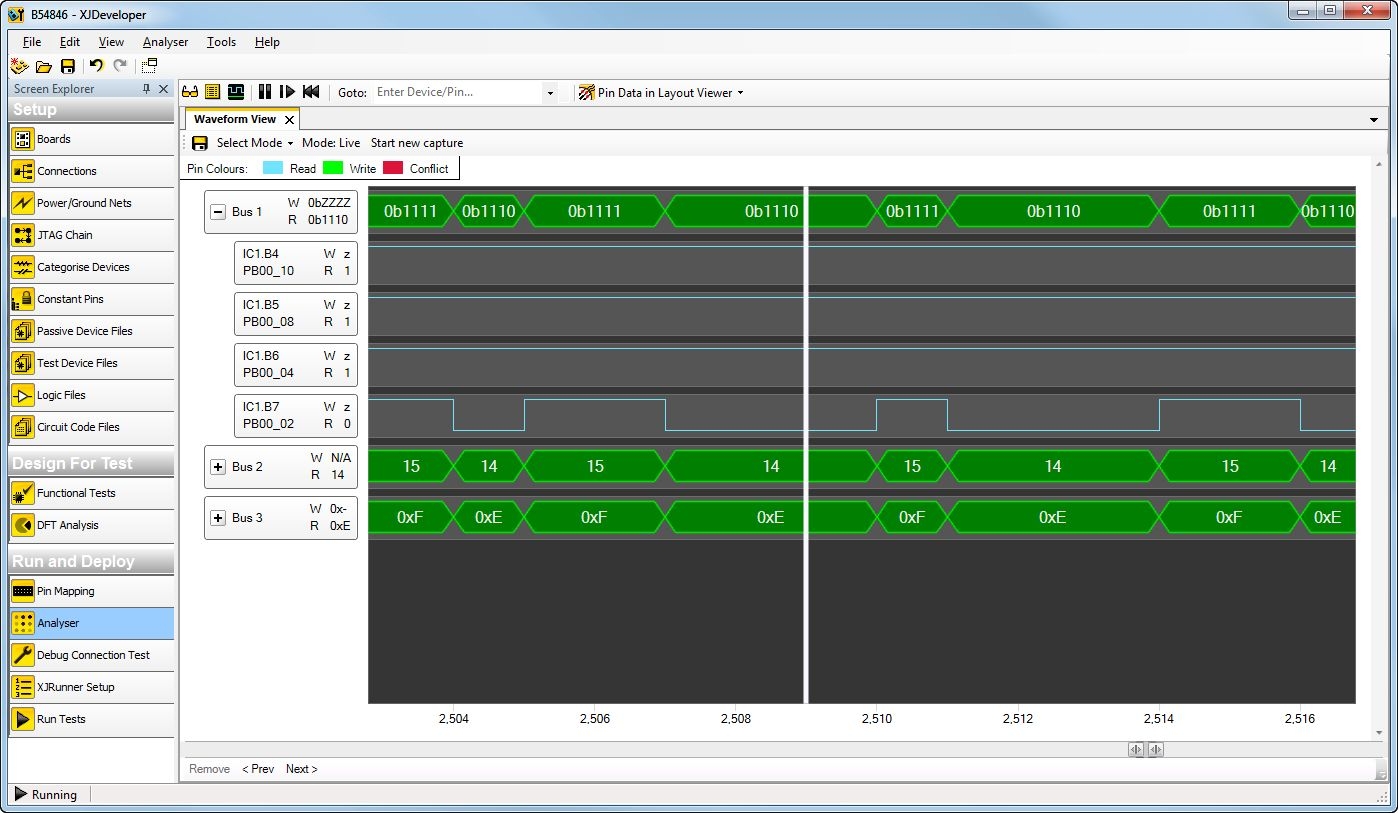Expand the Bus 2 group
This screenshot has width=1398, height=813.
click(x=217, y=467)
